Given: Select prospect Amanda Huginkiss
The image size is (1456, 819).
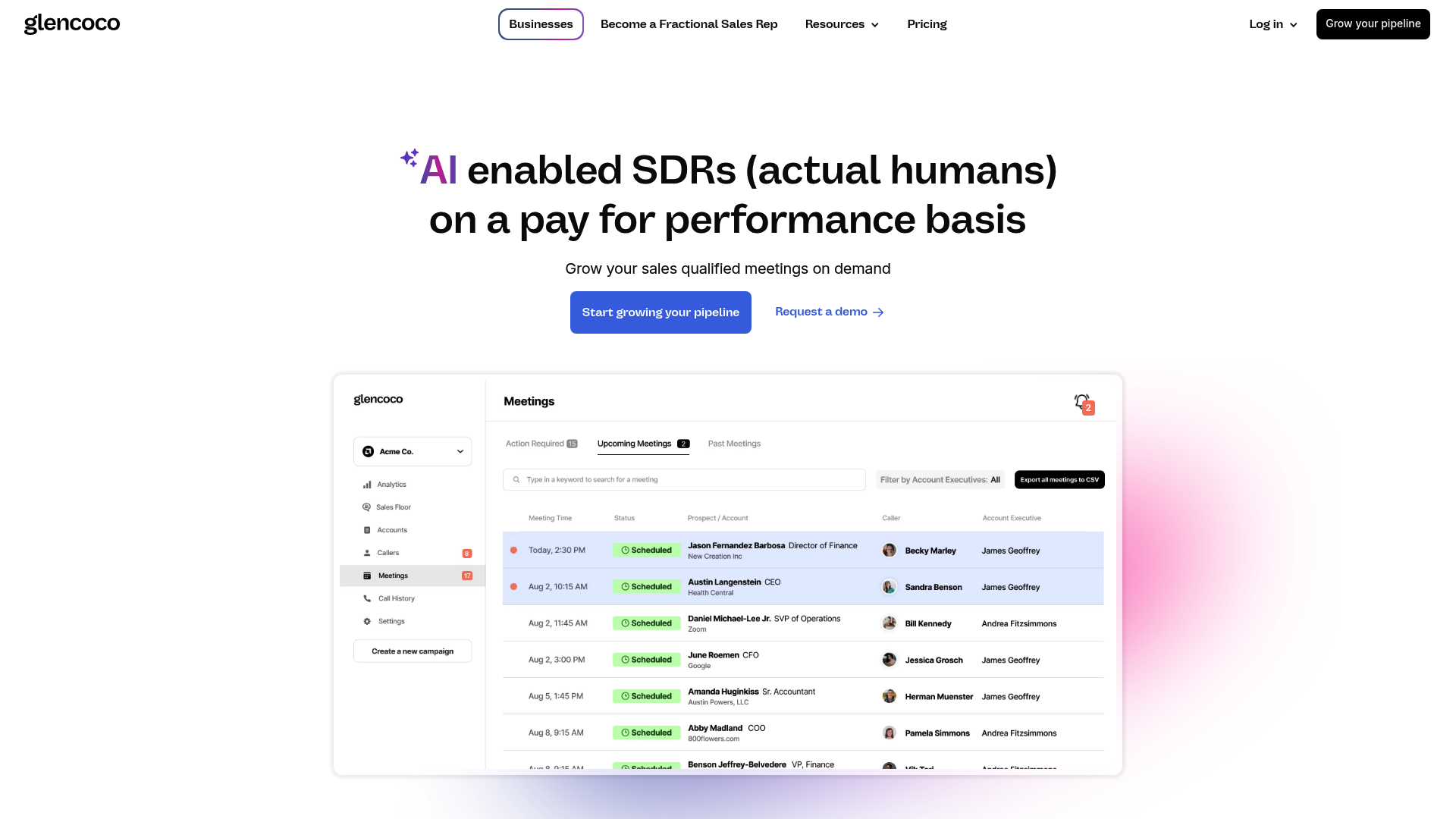Looking at the screenshot, I should 723,691.
